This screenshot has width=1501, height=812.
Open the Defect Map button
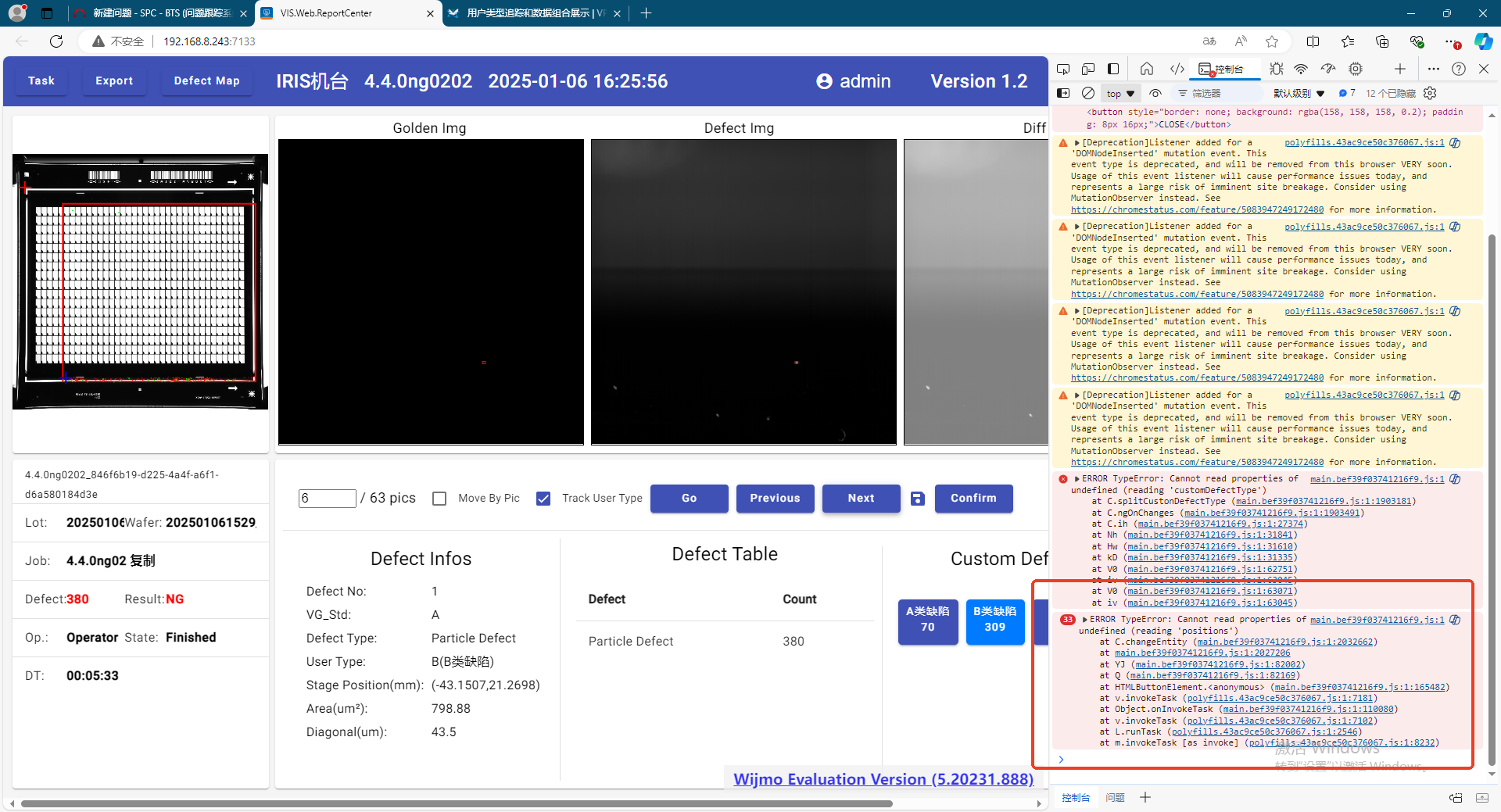click(207, 81)
